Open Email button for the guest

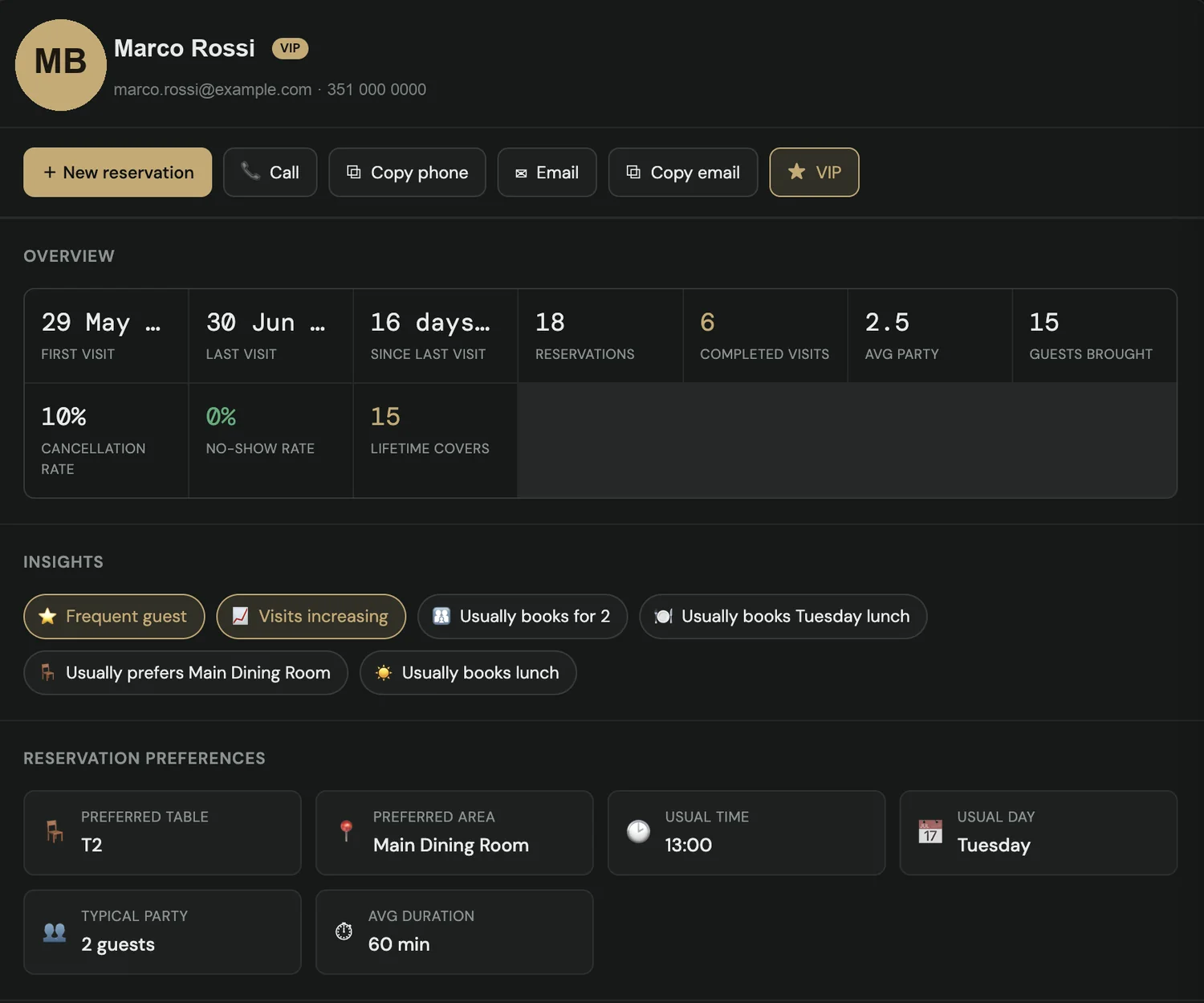(x=547, y=172)
